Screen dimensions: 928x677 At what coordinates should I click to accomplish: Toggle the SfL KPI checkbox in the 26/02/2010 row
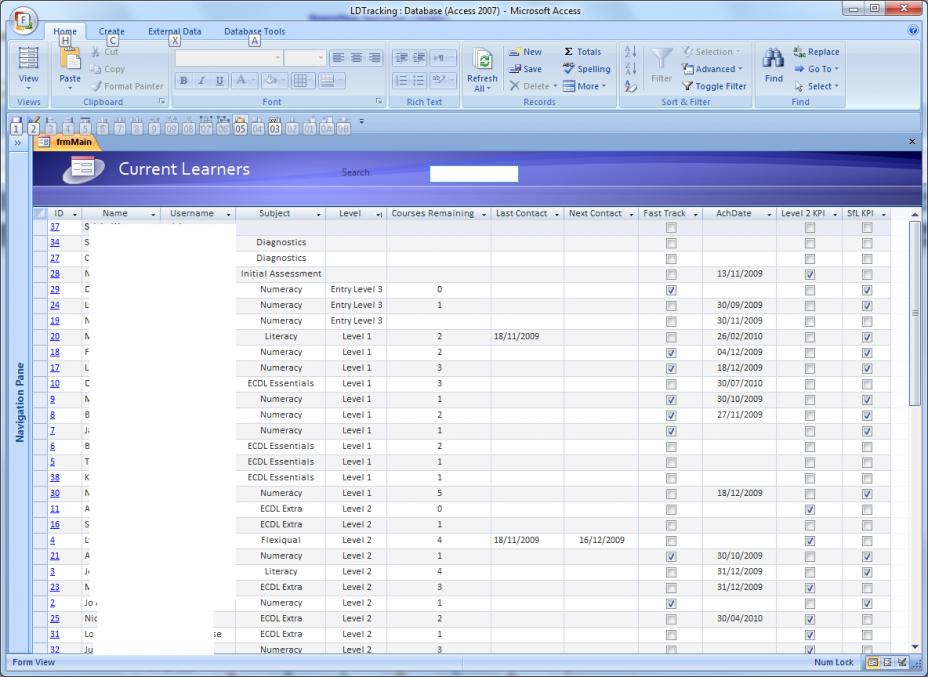pyautogui.click(x=867, y=337)
